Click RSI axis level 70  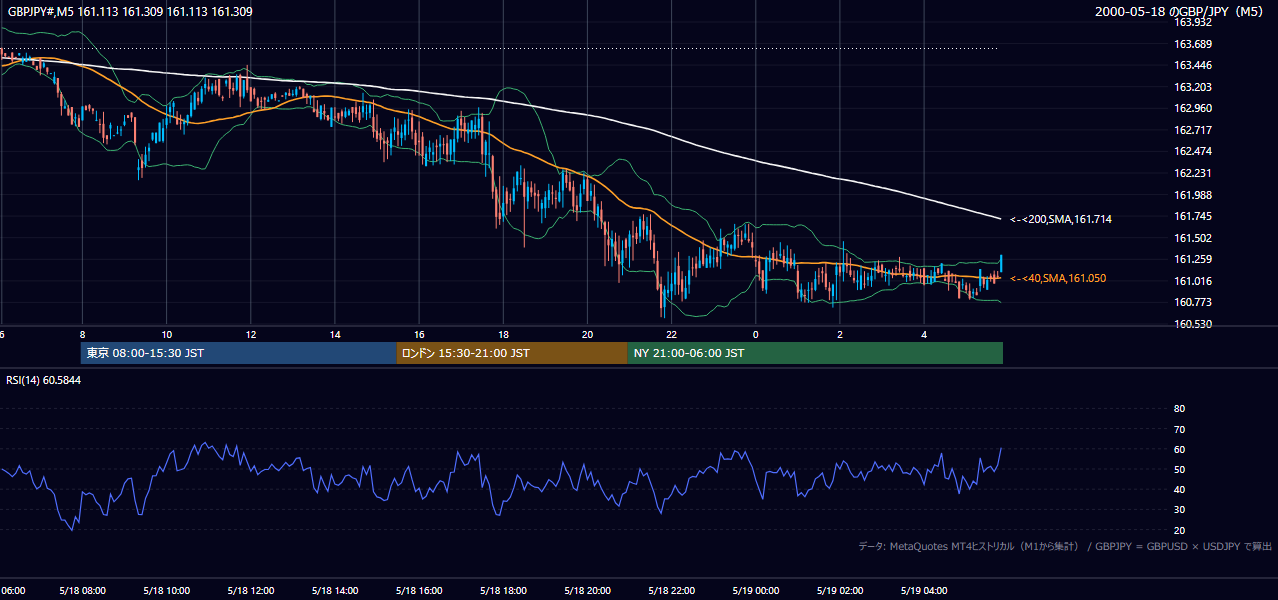1179,429
